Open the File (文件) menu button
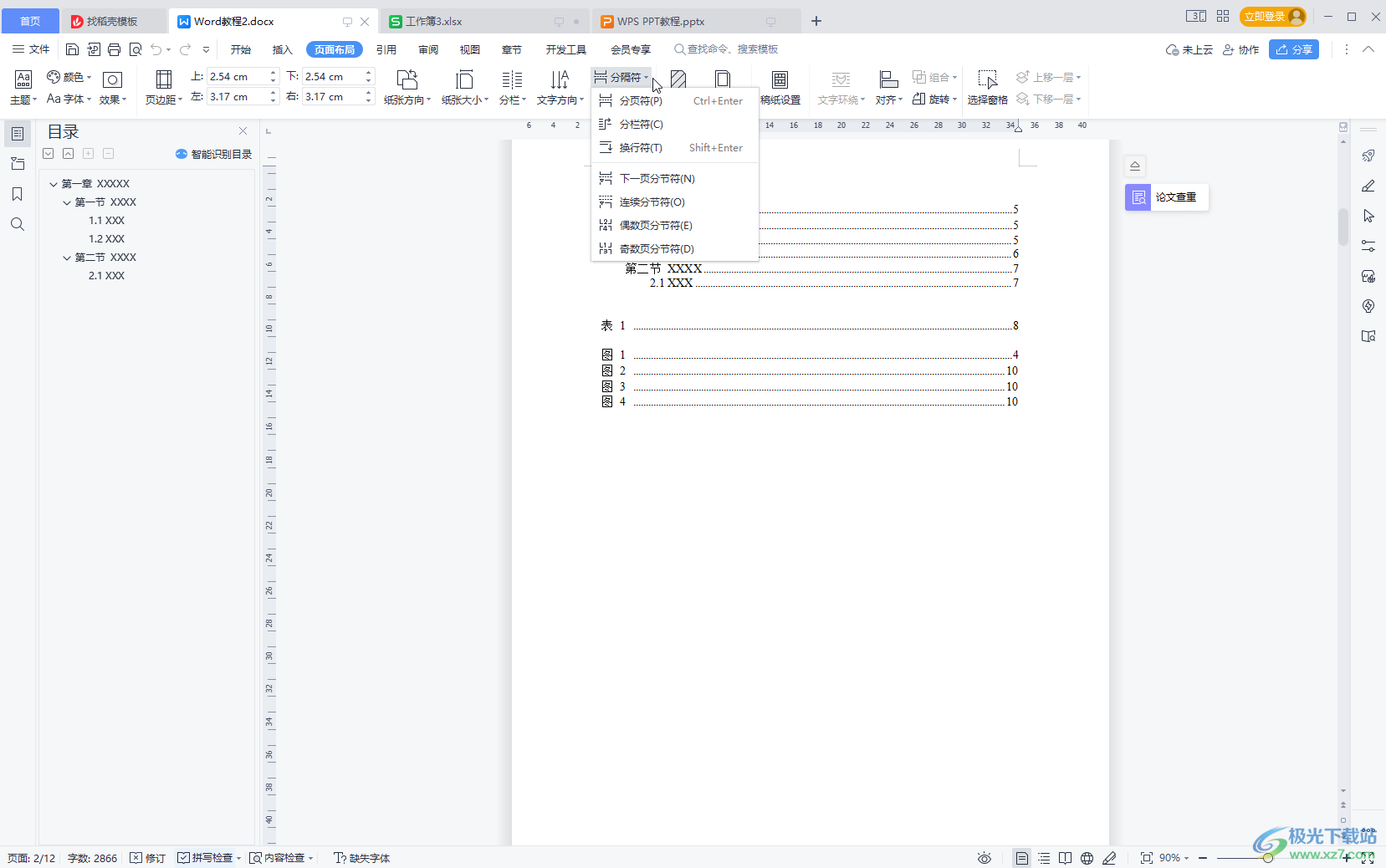 tap(31, 49)
